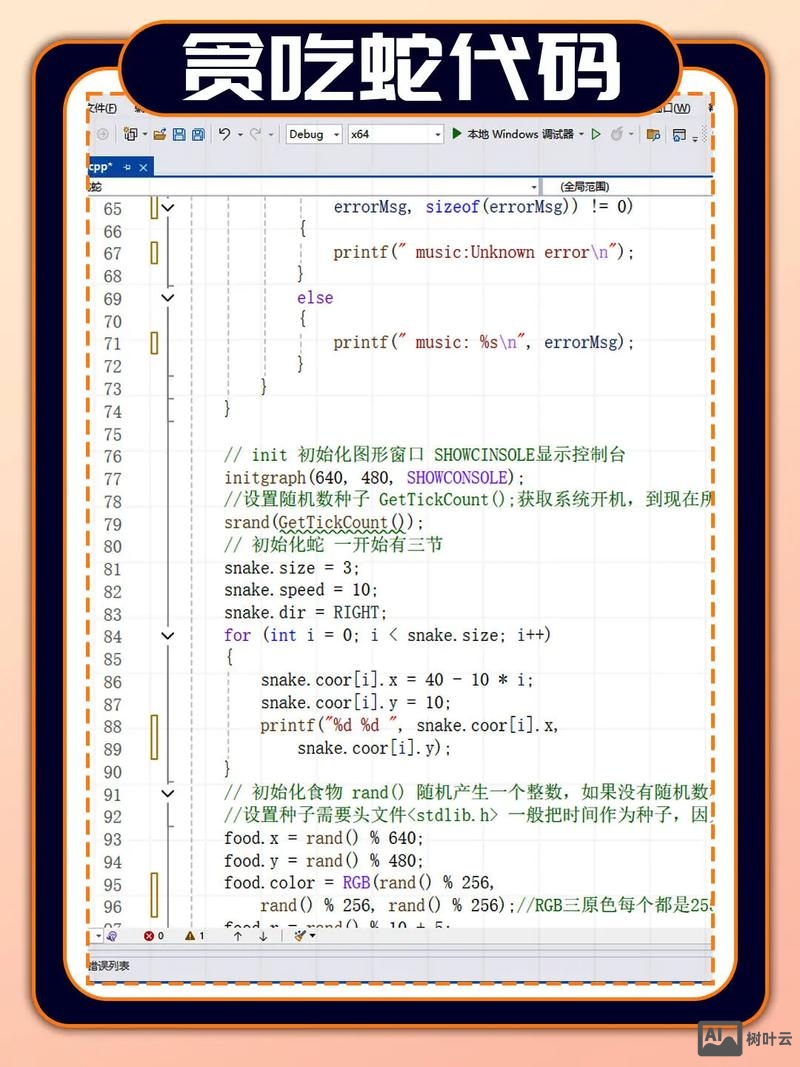800x1067 pixels.
Task: Toggle a breakpoint margin marker at line 88
Action: [x=152, y=725]
